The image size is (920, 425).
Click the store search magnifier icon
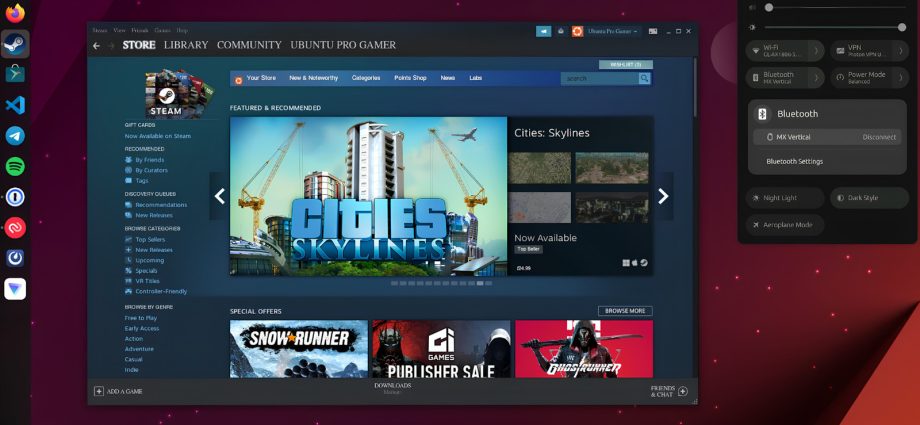(x=644, y=79)
